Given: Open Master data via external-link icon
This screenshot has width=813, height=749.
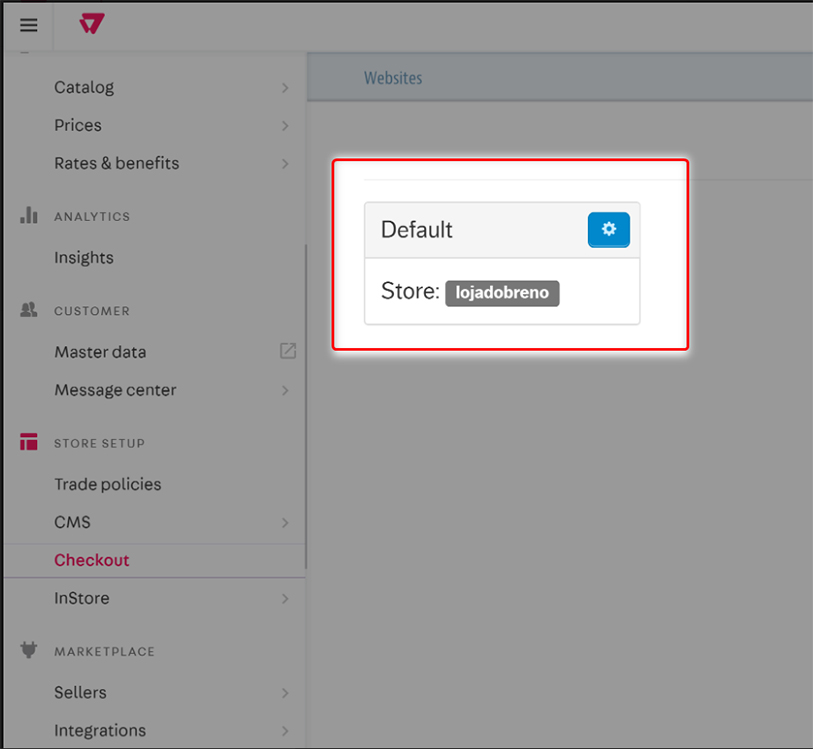Looking at the screenshot, I should coord(288,351).
